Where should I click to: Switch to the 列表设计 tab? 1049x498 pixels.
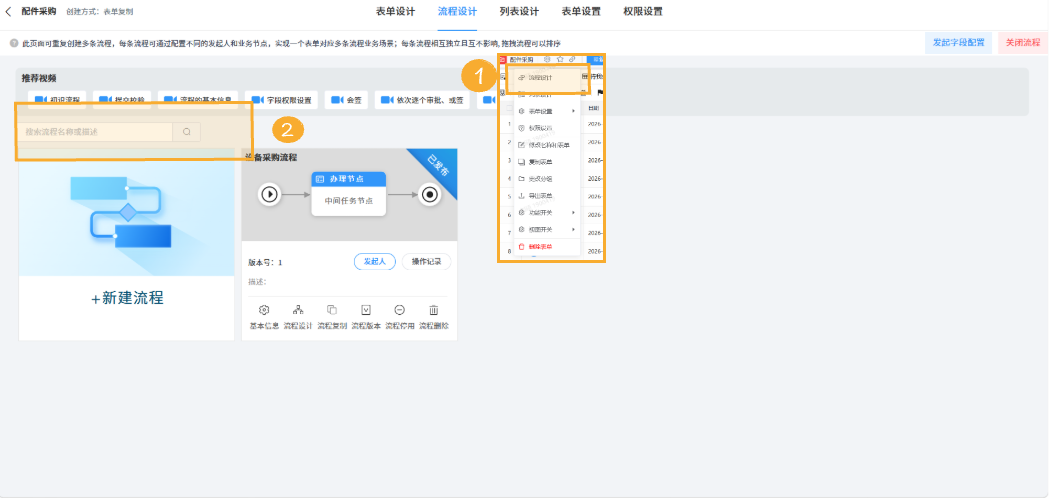click(519, 12)
